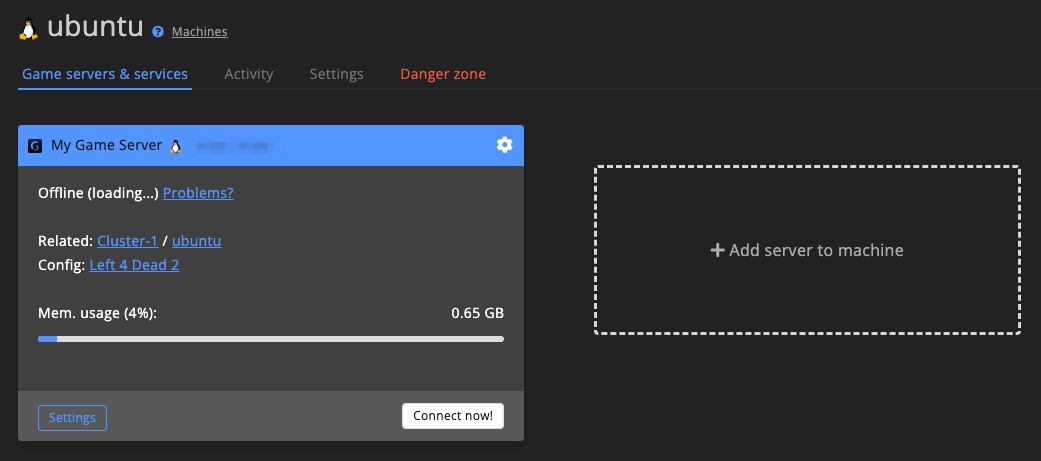The image size is (1041, 461).
Task: Go to the Settings tab
Action: pyautogui.click(x=336, y=74)
